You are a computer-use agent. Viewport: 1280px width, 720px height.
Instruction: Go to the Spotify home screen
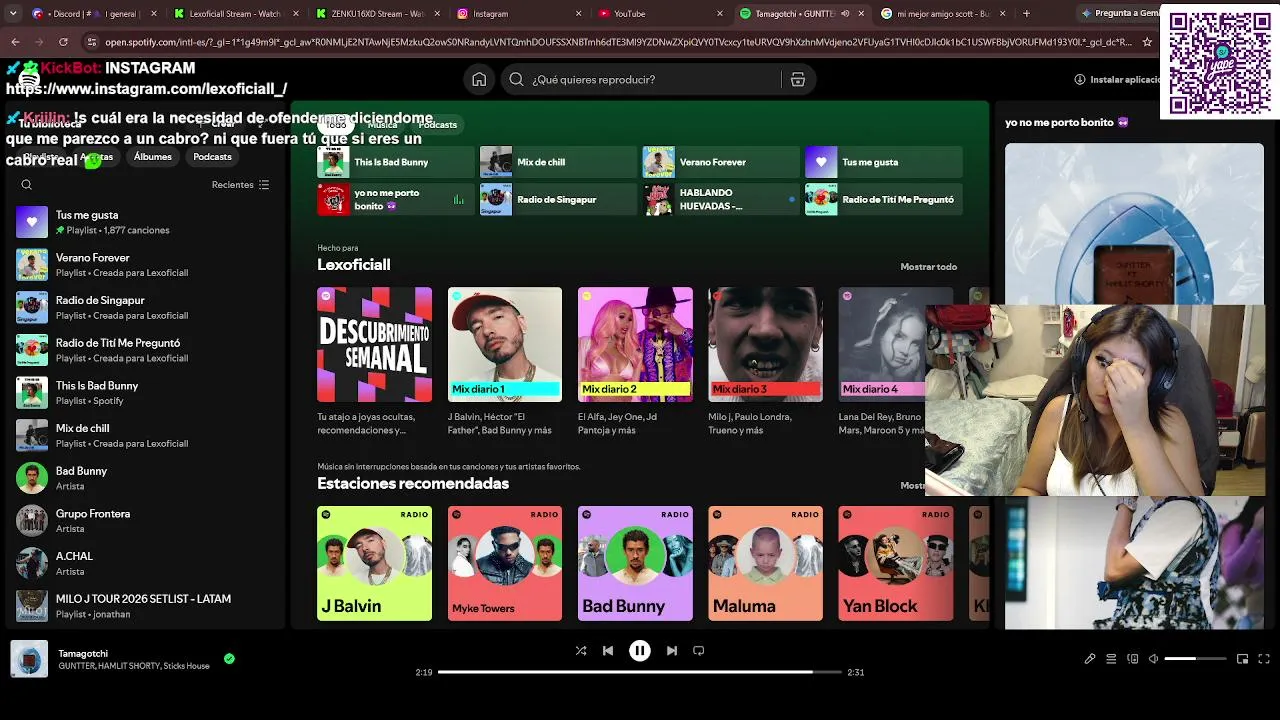tap(479, 80)
